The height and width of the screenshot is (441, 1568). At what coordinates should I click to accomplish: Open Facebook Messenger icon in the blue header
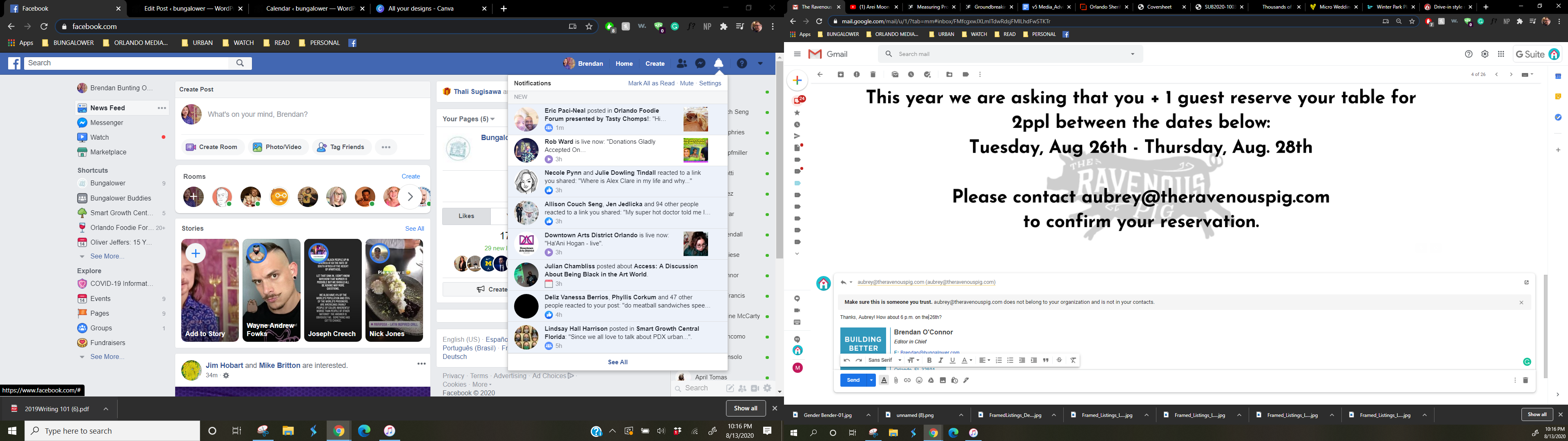click(x=701, y=63)
